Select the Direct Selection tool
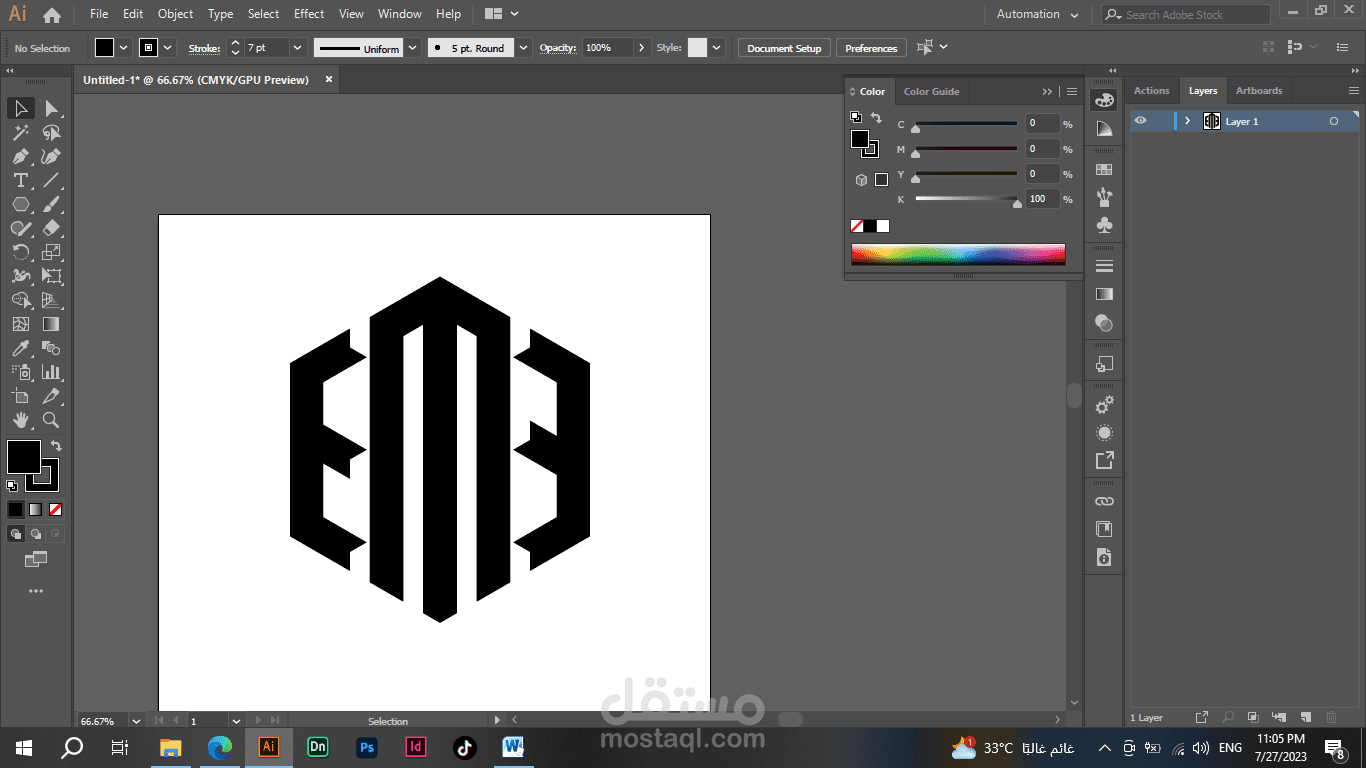 point(52,108)
